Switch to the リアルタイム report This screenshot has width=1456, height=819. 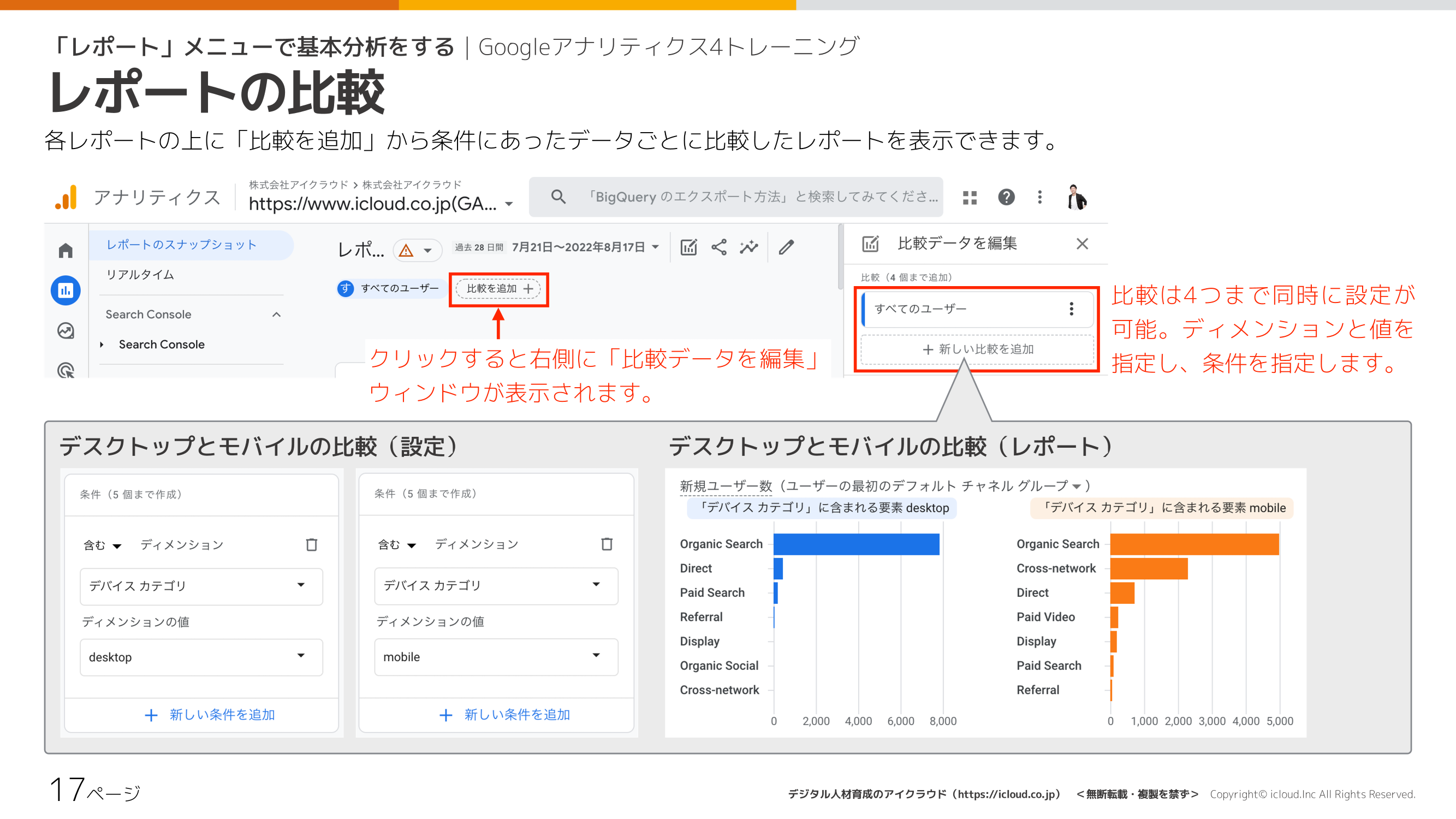point(139,275)
